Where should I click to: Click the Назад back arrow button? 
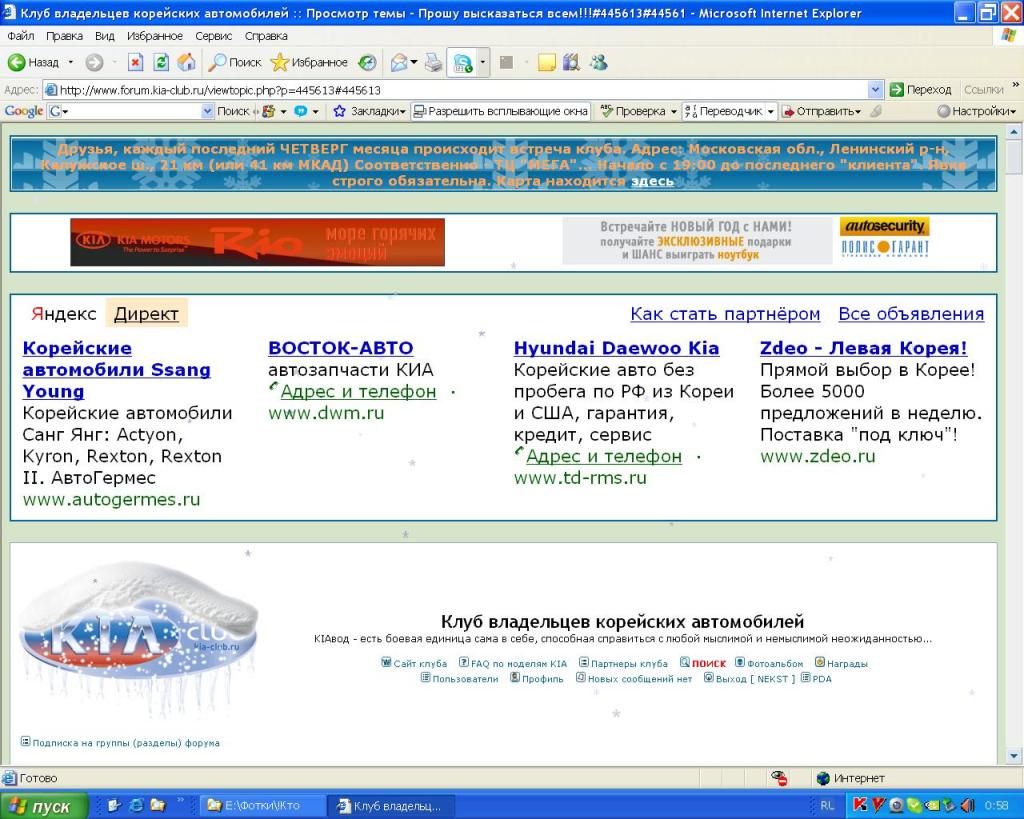pyautogui.click(x=34, y=62)
